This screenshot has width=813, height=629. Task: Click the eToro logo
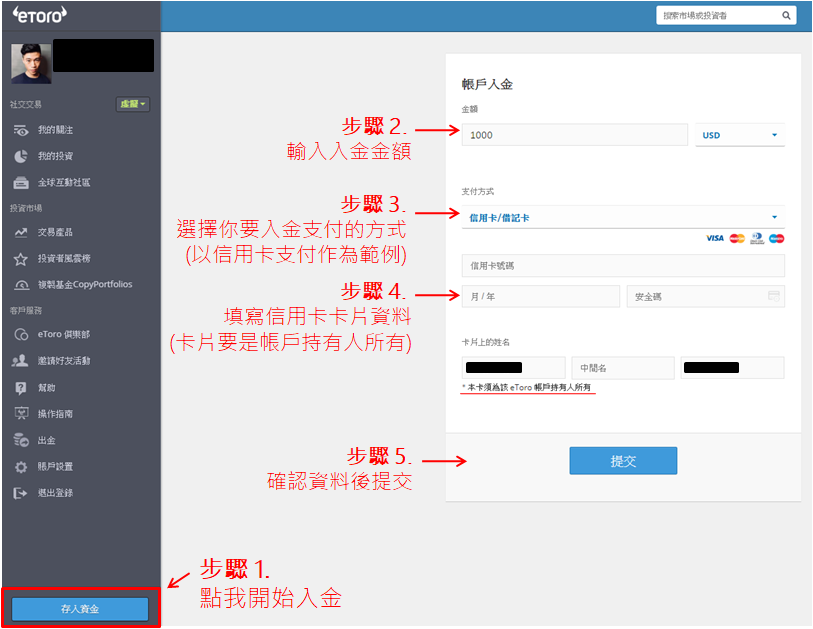click(40, 15)
